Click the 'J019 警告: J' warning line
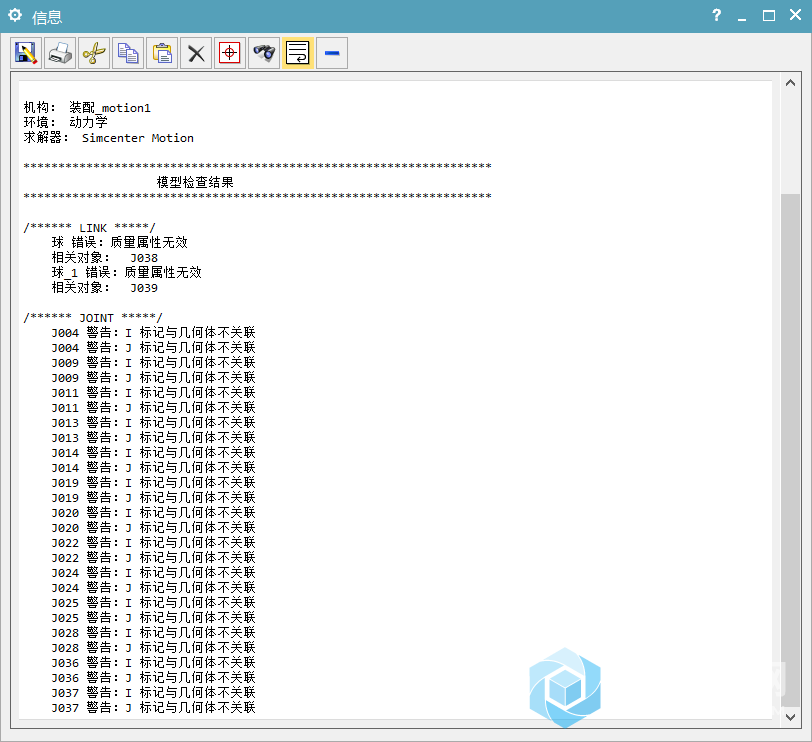The image size is (812, 742). (153, 498)
